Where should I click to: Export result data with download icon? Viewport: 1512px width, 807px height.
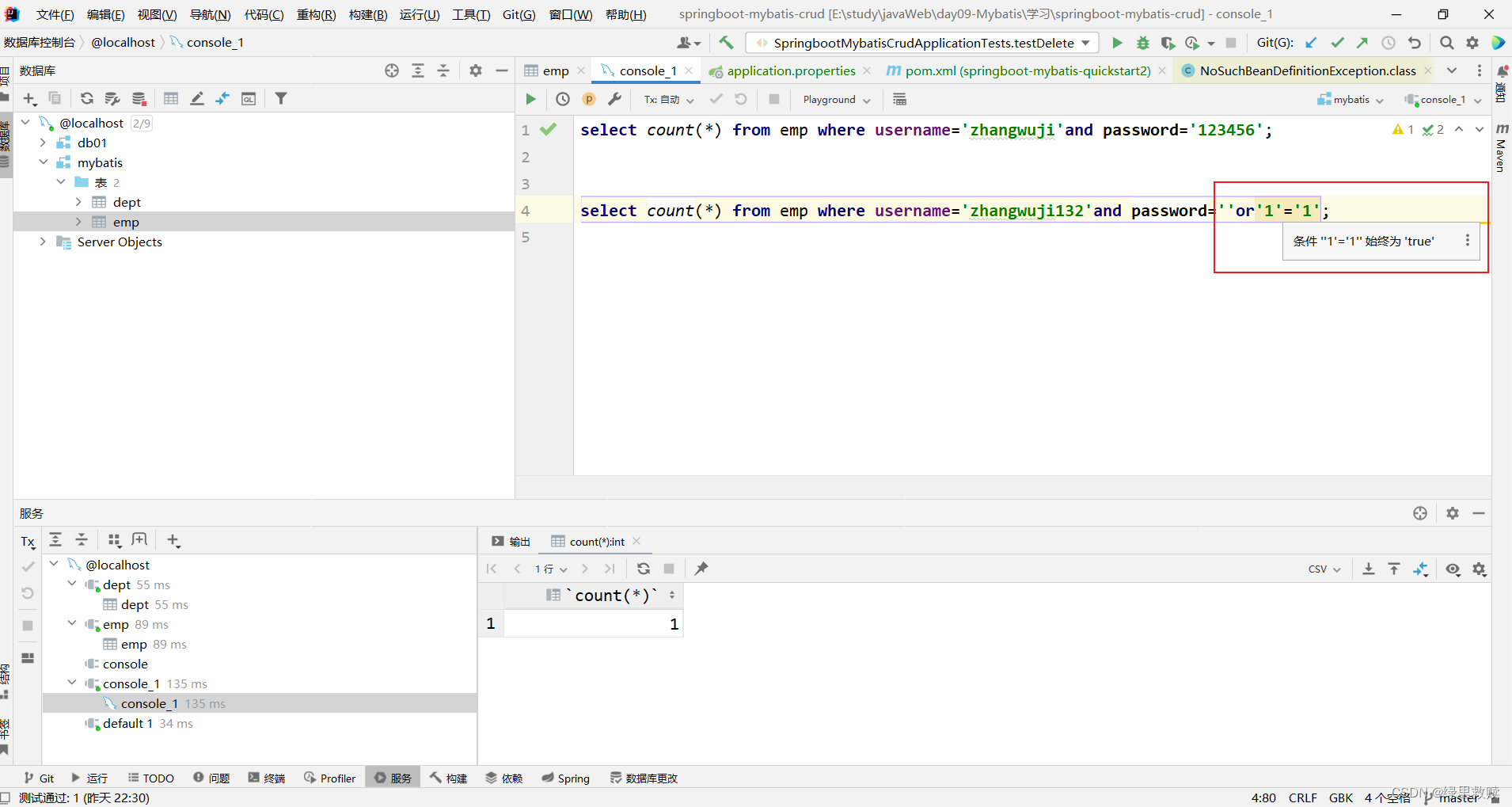point(1369,569)
